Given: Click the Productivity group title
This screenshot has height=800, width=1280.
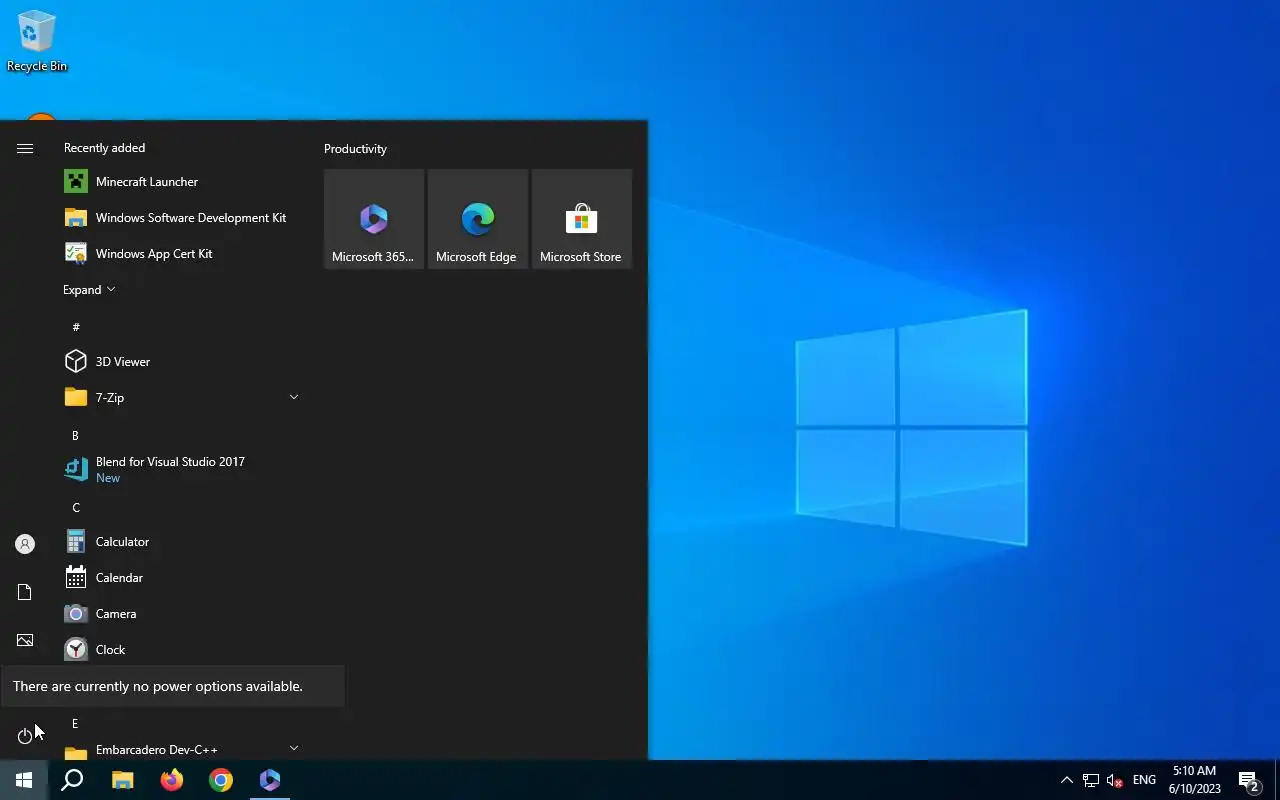Looking at the screenshot, I should click(x=355, y=148).
